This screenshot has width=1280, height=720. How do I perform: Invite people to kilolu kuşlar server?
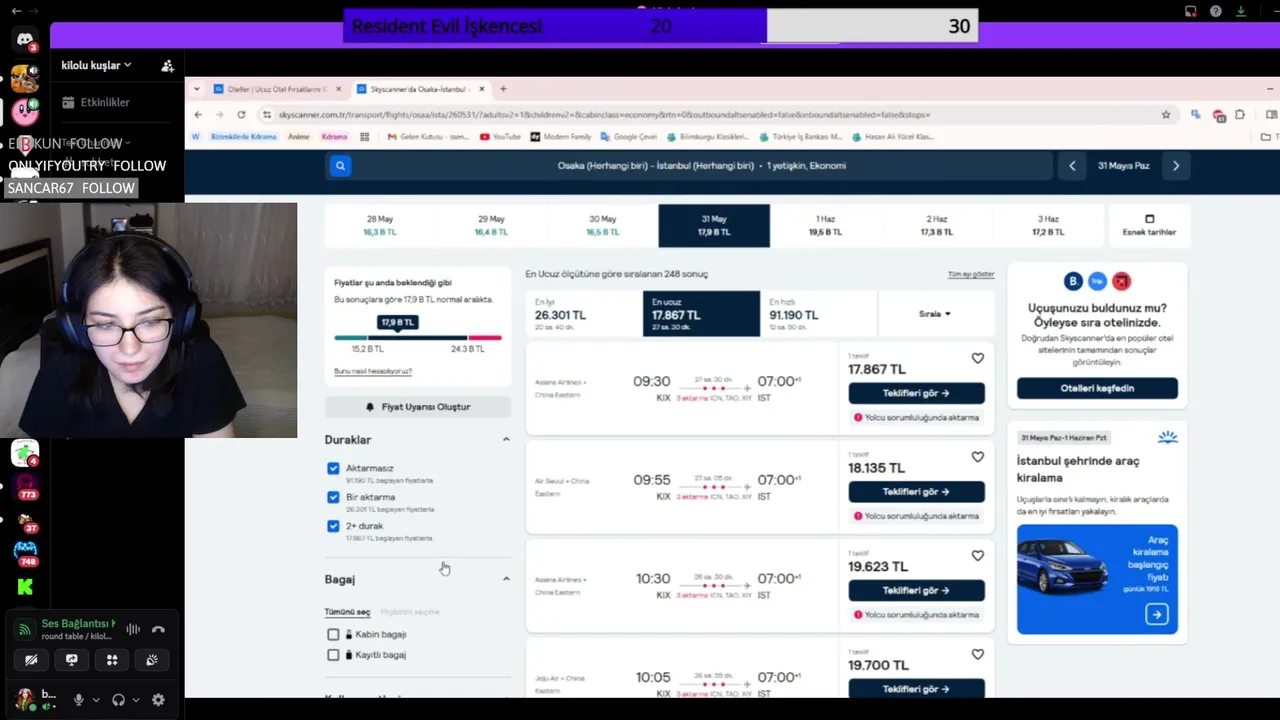[x=167, y=66]
